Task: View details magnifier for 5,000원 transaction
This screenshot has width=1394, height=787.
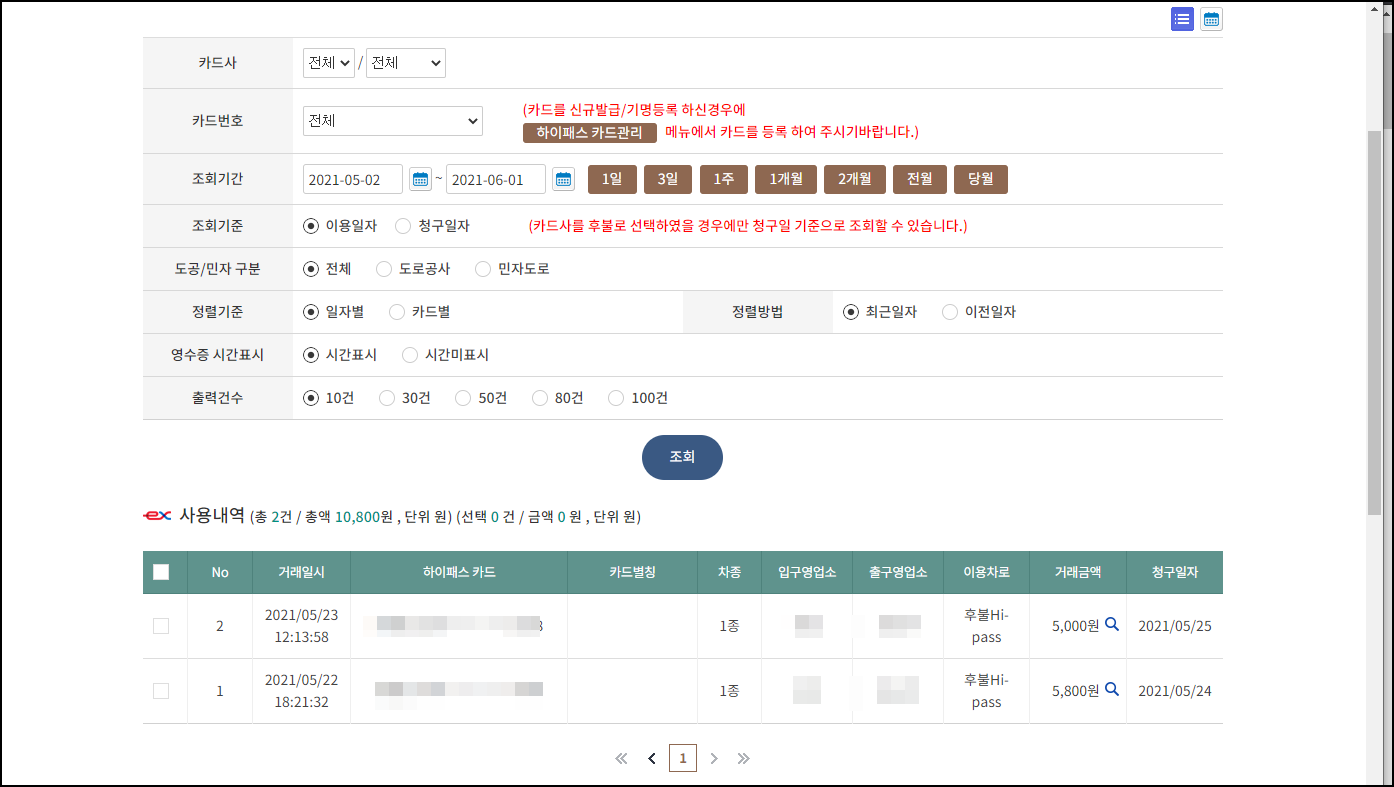Action: click(x=1111, y=625)
